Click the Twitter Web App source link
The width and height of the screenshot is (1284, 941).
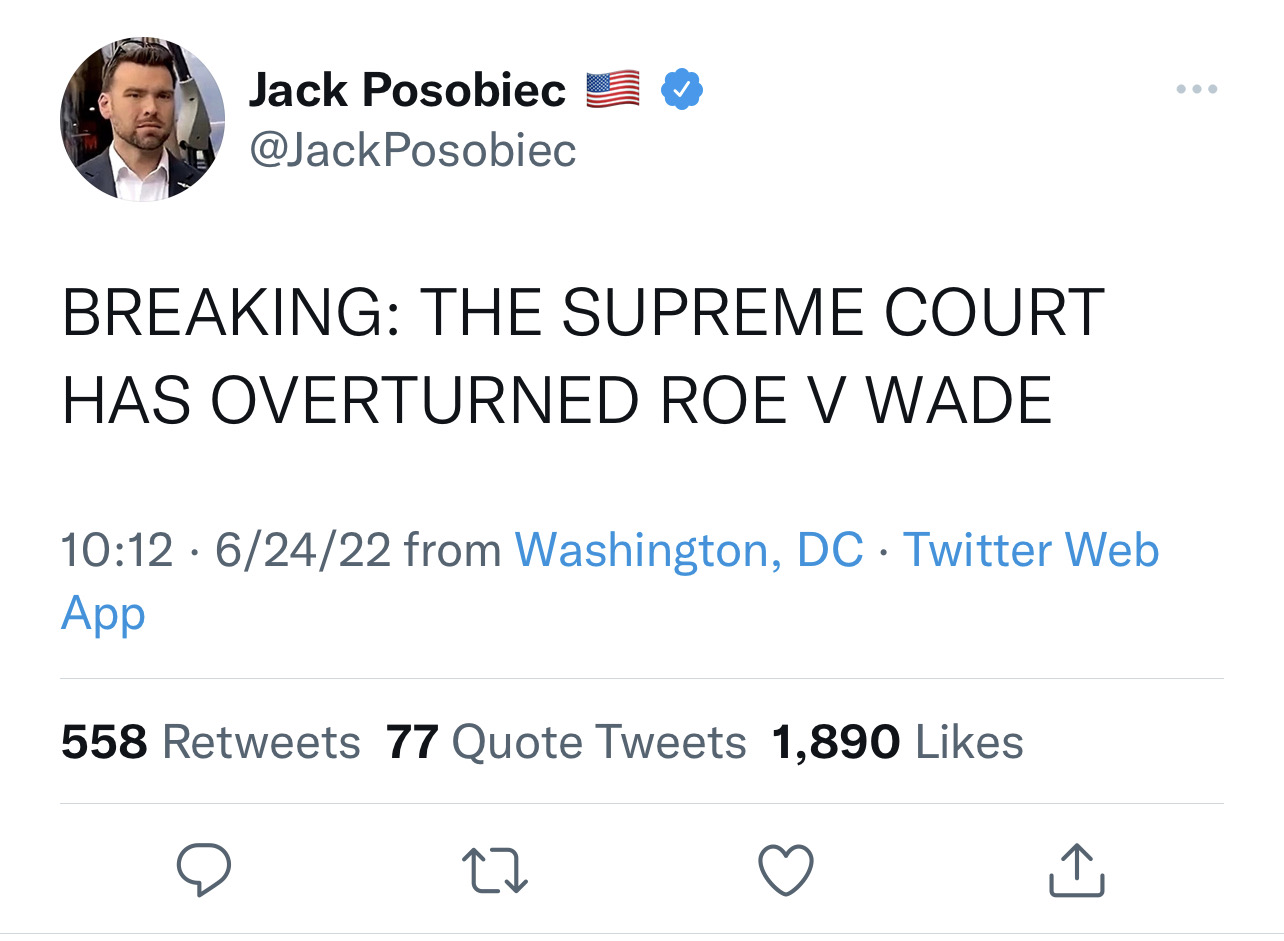(610, 581)
